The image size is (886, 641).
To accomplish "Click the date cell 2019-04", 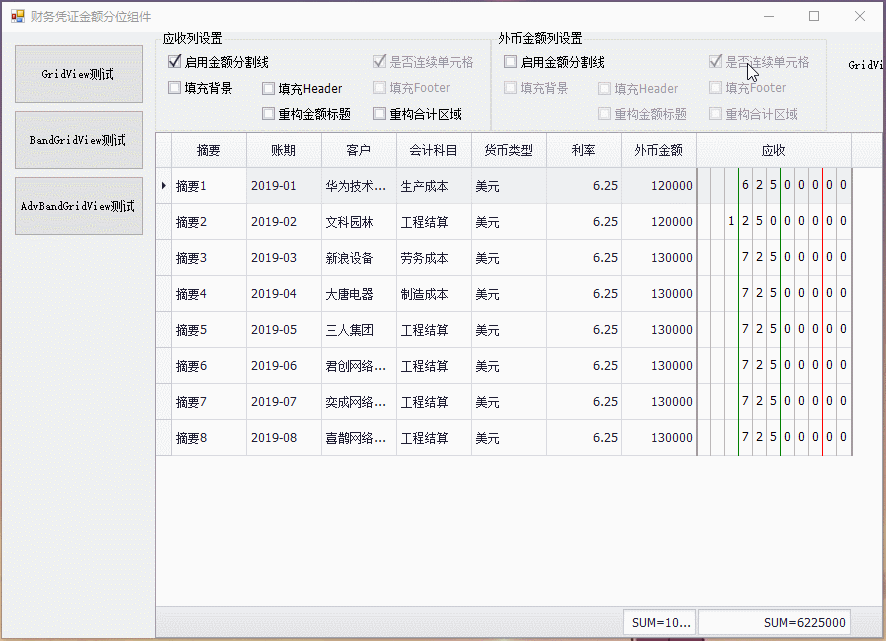I will coord(284,294).
